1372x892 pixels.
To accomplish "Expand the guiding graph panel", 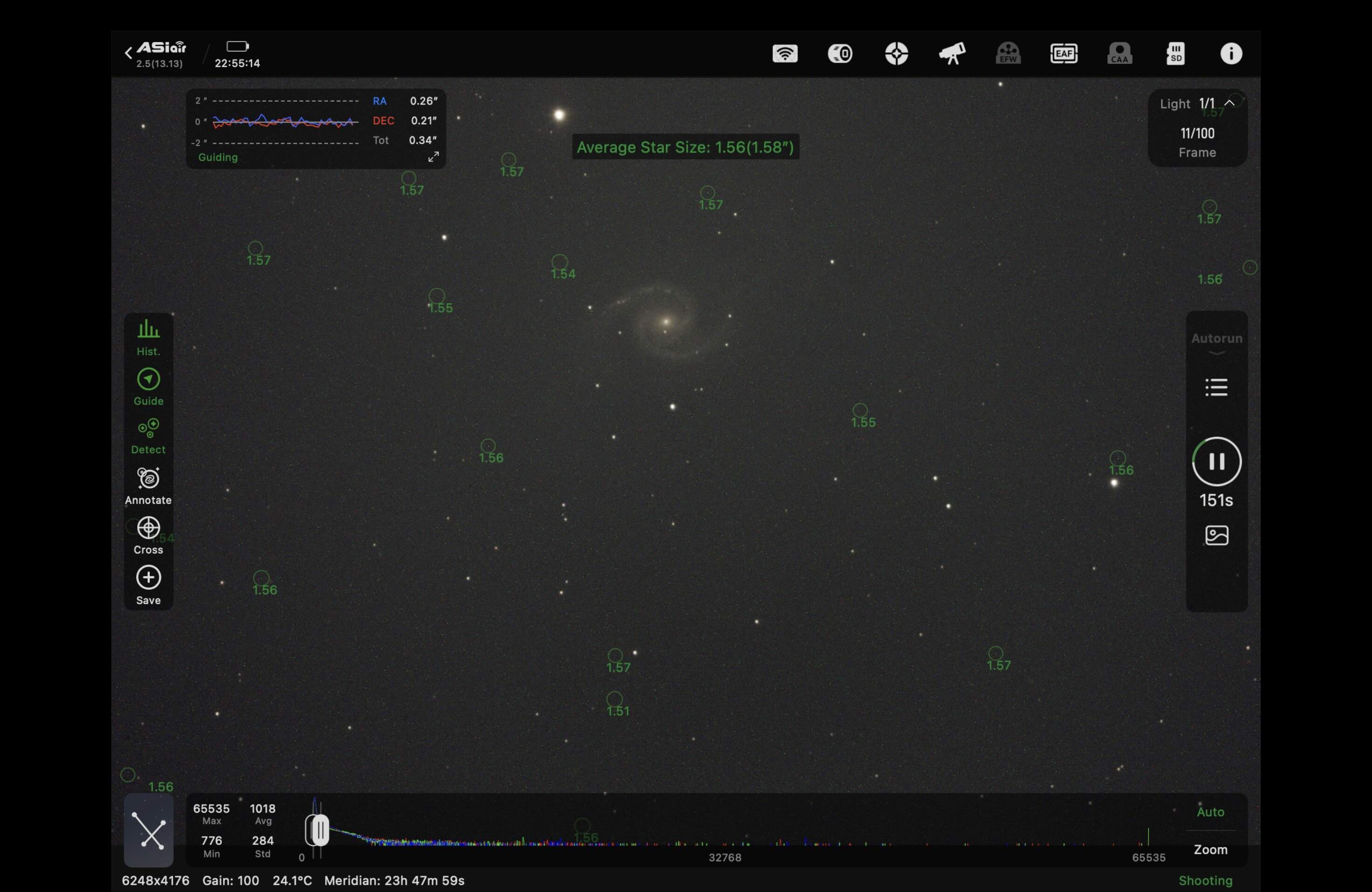I will 434,157.
